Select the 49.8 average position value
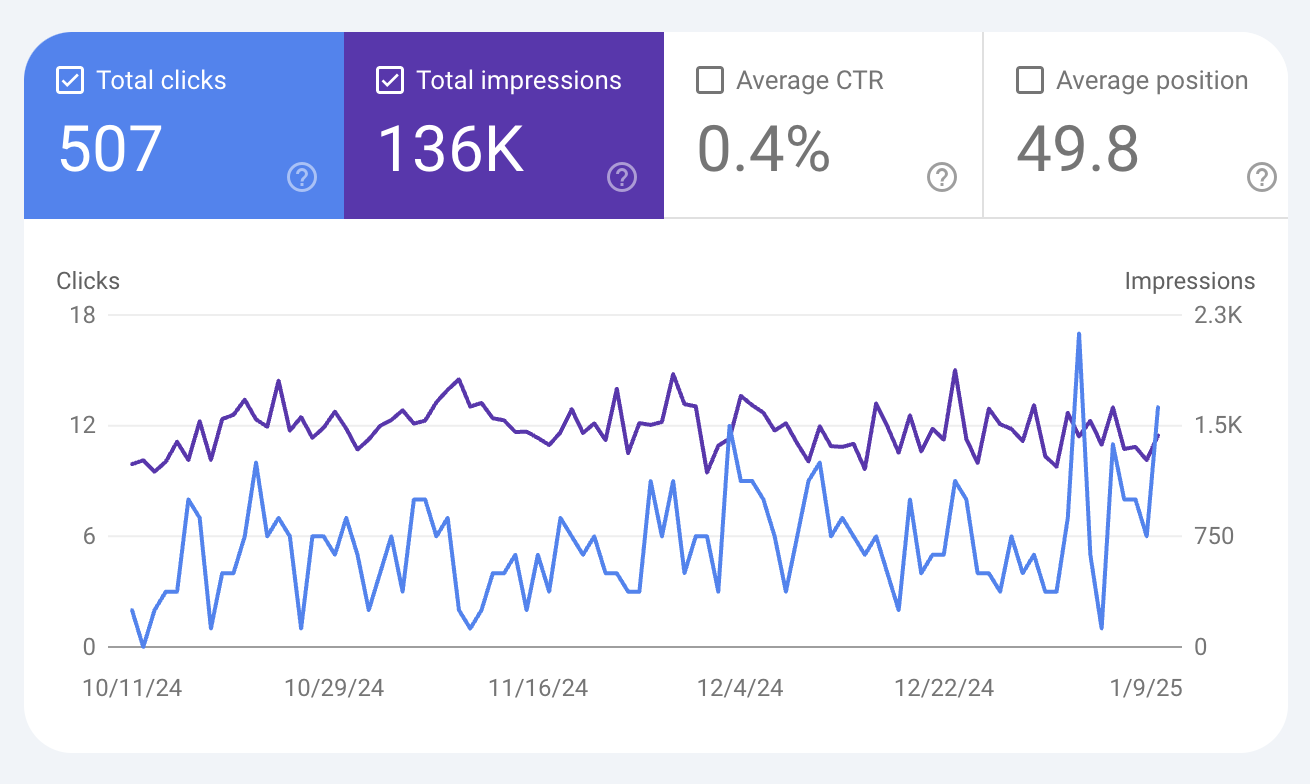 [1078, 149]
